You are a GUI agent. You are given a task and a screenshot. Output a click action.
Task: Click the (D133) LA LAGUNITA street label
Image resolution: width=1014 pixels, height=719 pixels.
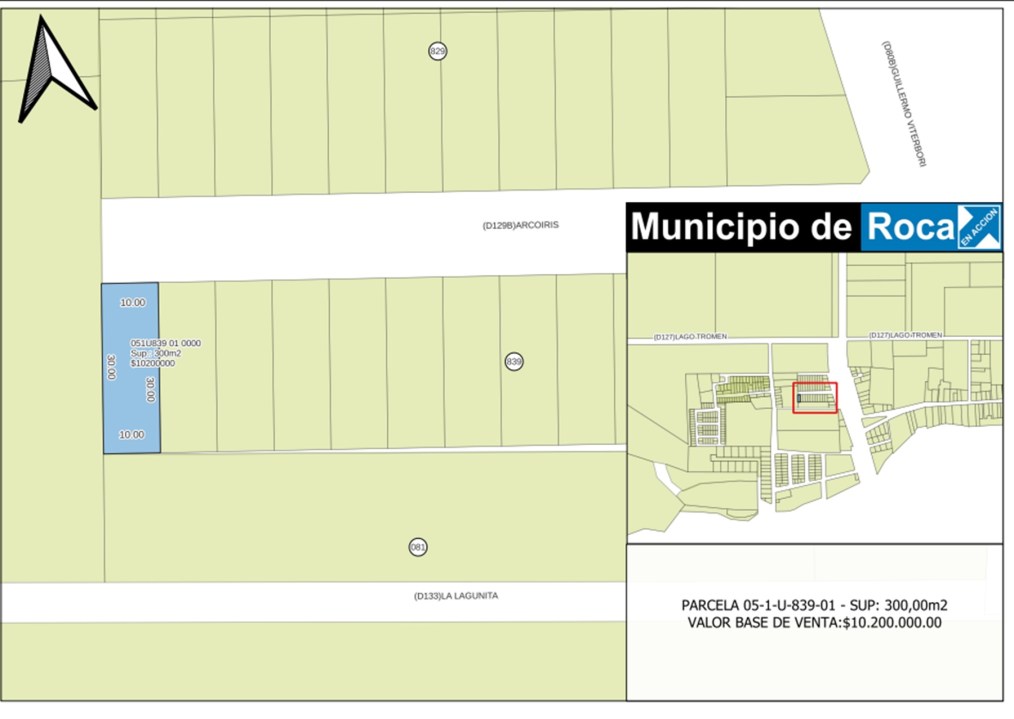(x=456, y=596)
